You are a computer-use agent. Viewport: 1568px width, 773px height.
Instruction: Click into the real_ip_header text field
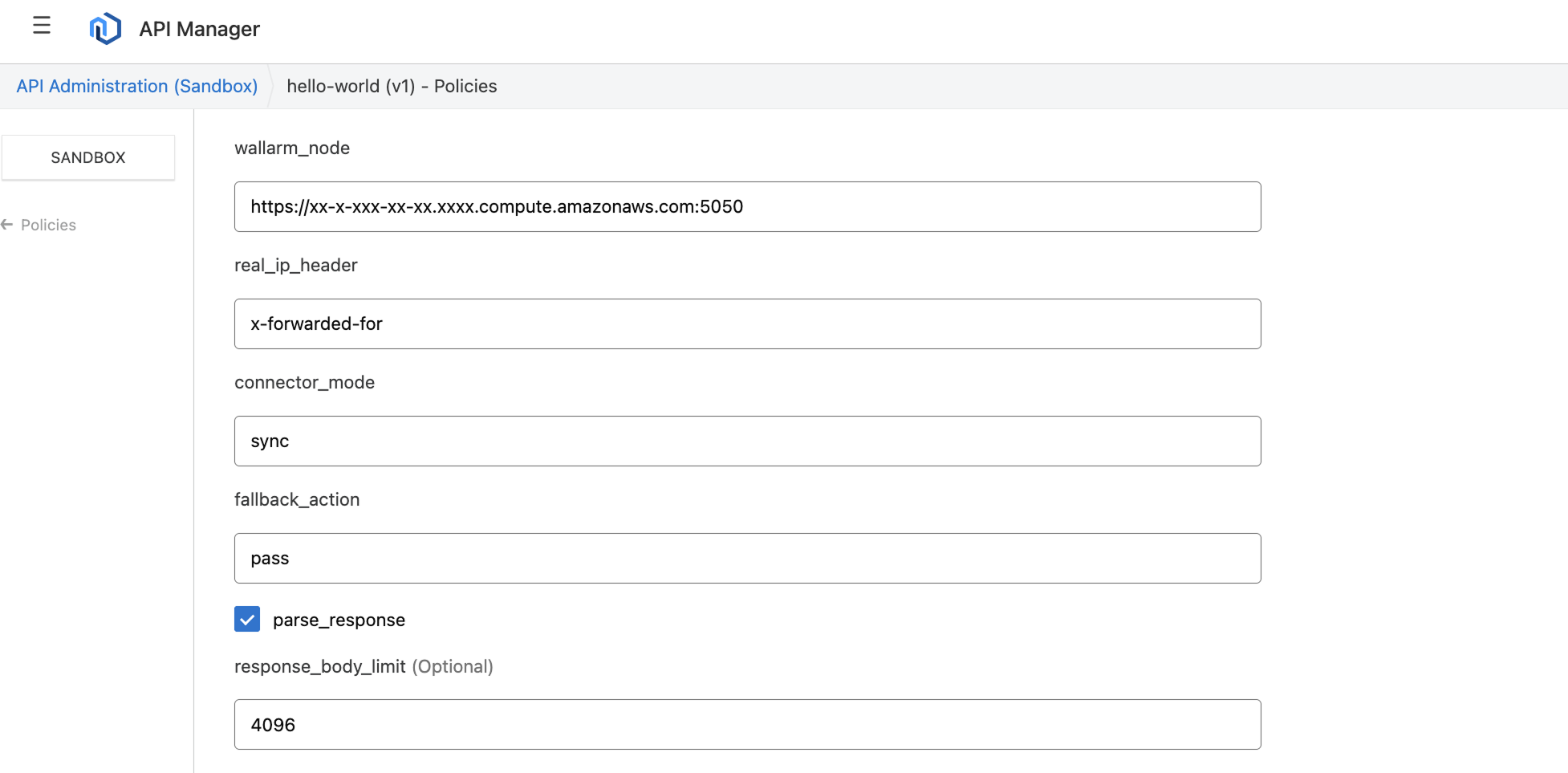(x=747, y=324)
